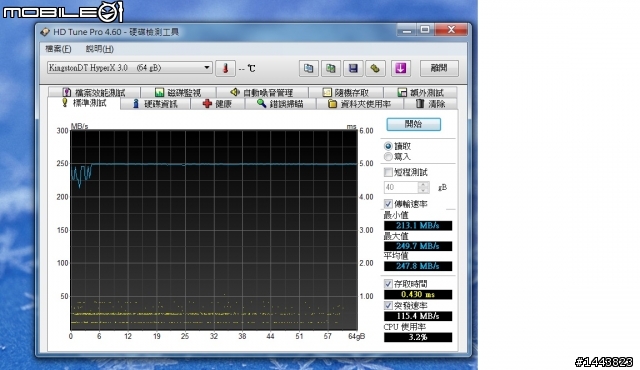Toggle 突發速率 checkbox
The width and height of the screenshot is (640, 370).
pyautogui.click(x=388, y=306)
